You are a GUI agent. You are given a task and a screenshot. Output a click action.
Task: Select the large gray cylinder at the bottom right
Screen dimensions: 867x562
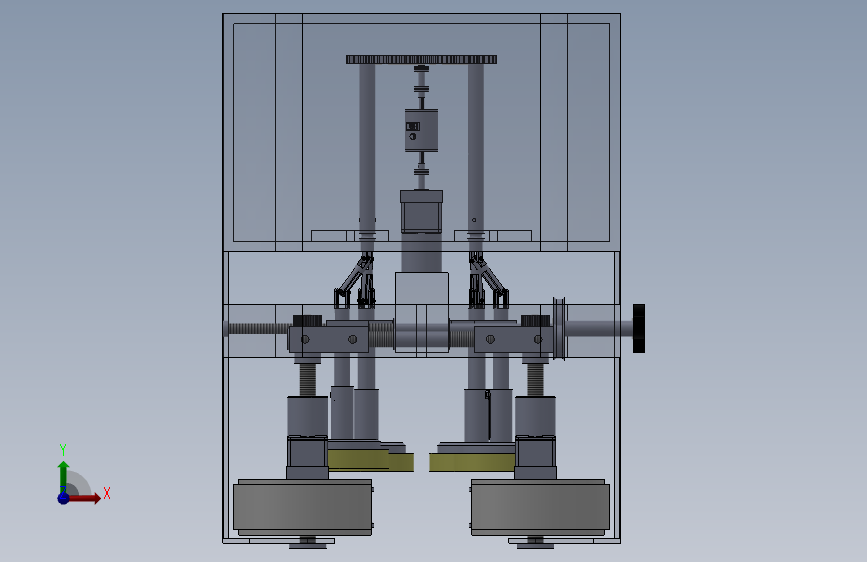pos(540,507)
